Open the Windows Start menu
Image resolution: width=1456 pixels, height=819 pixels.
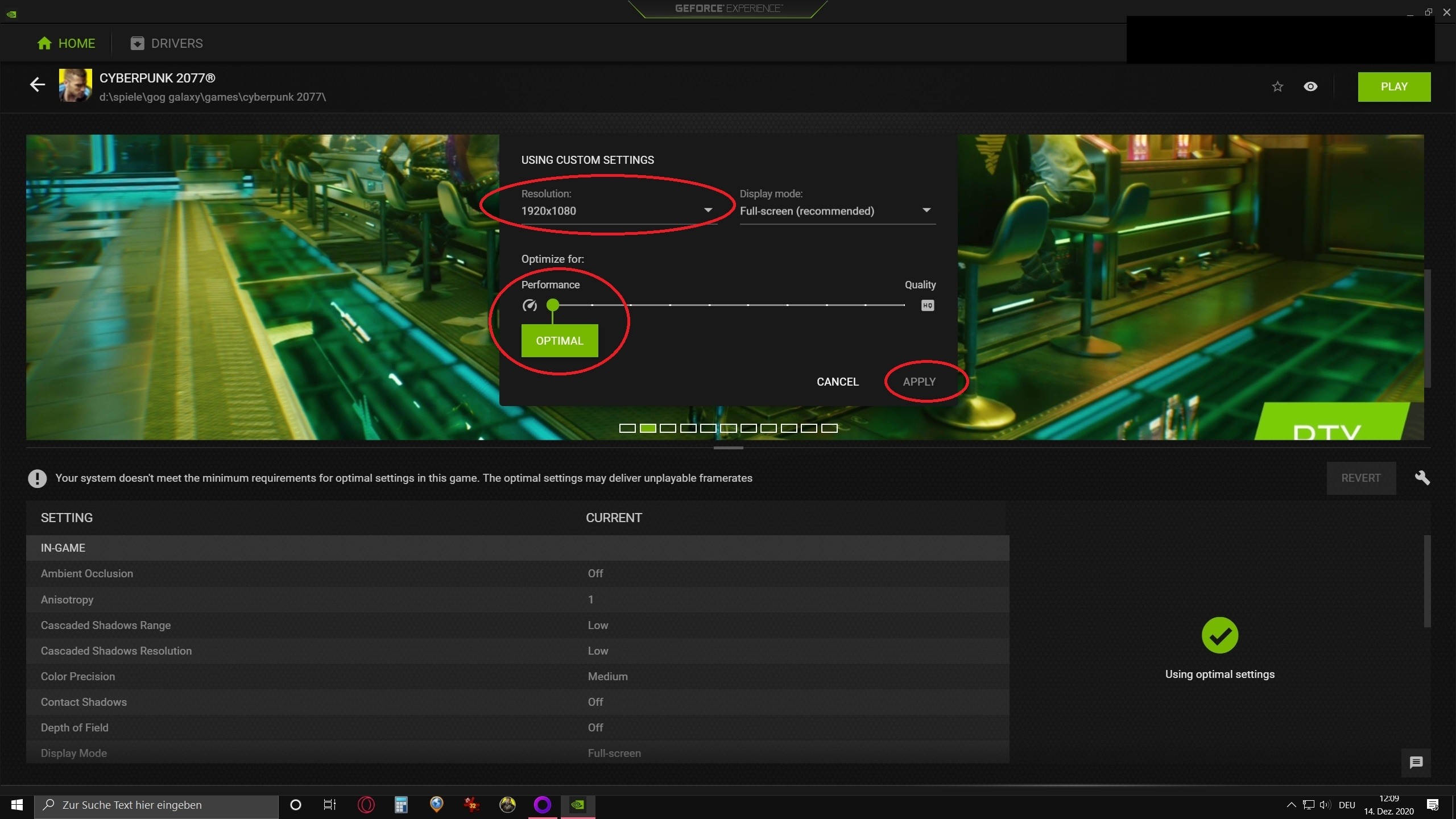(x=17, y=805)
